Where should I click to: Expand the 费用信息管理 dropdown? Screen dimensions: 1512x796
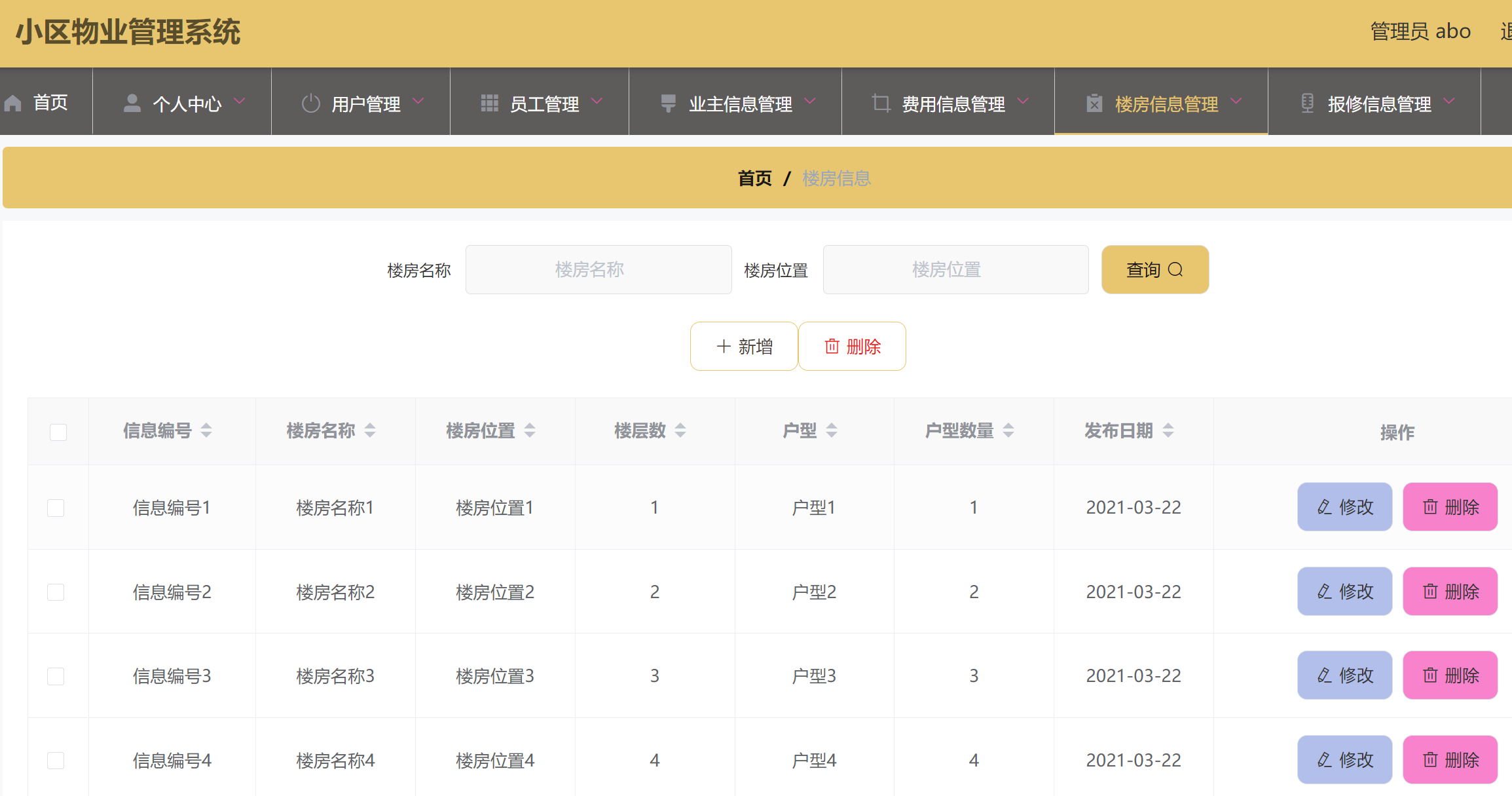(1023, 102)
